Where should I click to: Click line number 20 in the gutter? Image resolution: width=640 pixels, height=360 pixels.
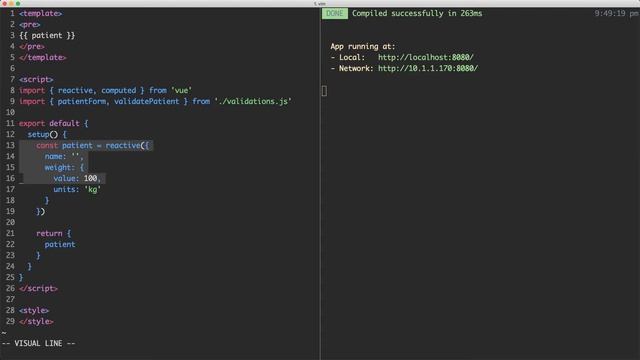(10, 222)
